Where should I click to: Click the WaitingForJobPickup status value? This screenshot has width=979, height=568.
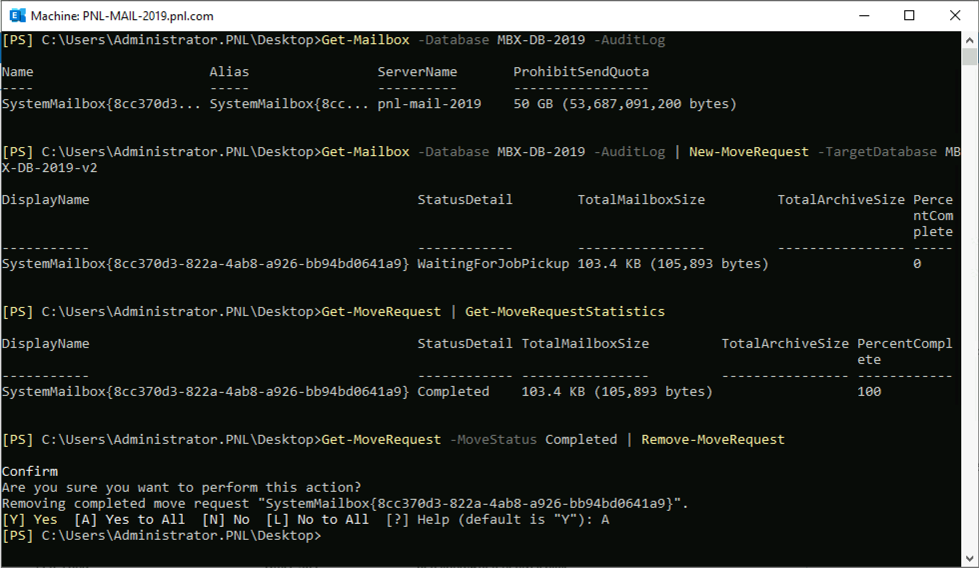pyautogui.click(x=493, y=264)
